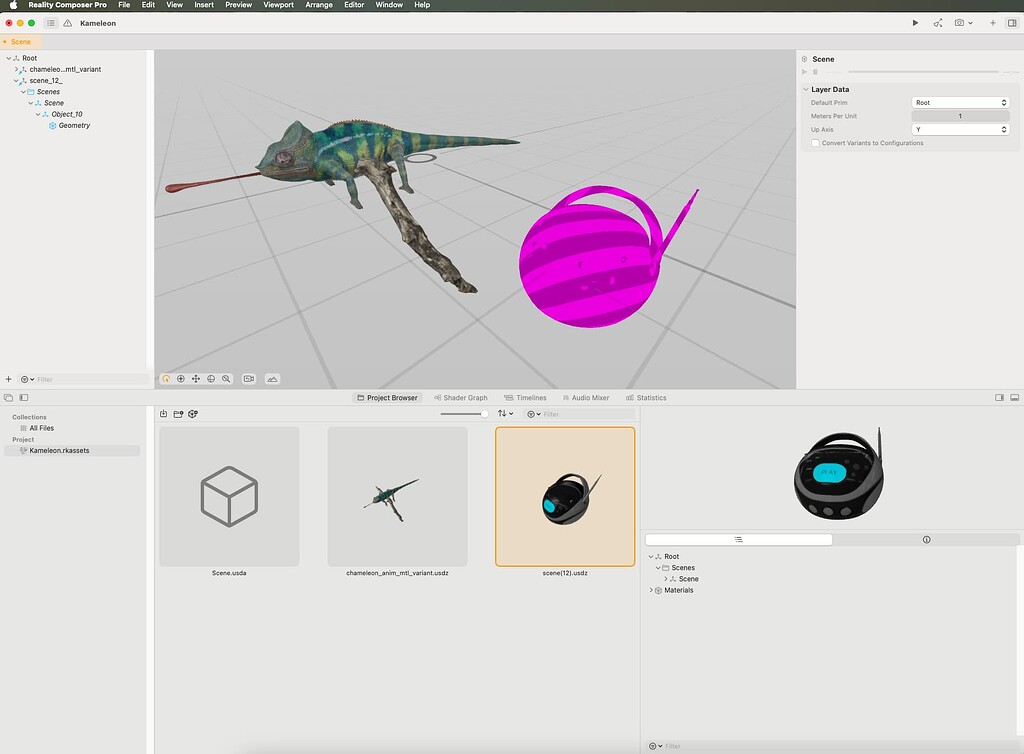Click the camera capture icon below the viewport
Screen dimensions: 1024x754
tap(249, 378)
